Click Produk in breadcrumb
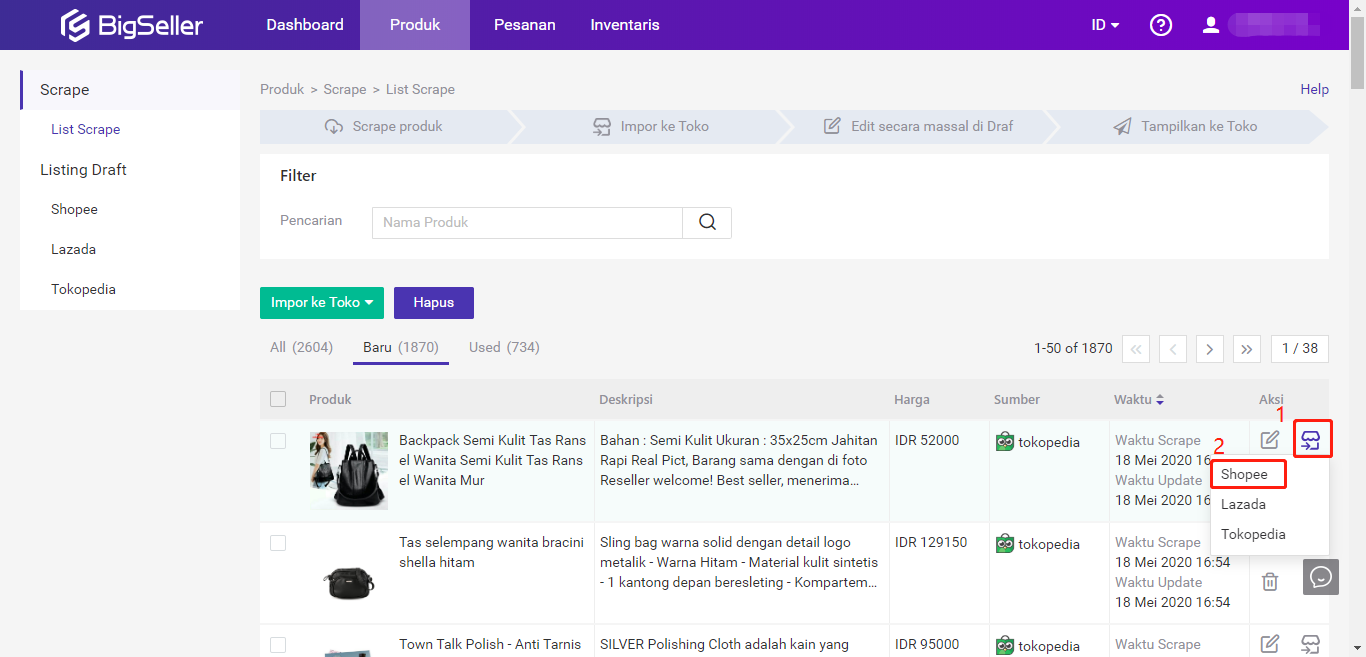This screenshot has width=1366, height=657. point(282,89)
